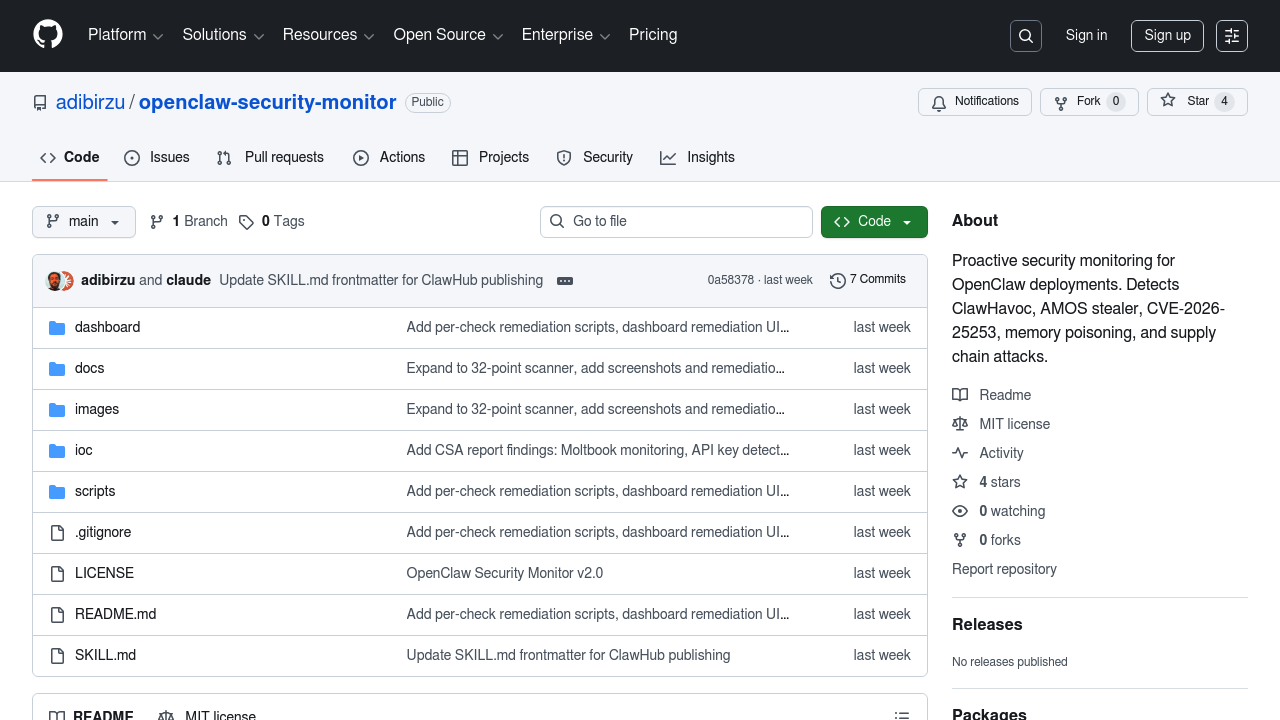Open the README outline icon

pyautogui.click(x=902, y=715)
